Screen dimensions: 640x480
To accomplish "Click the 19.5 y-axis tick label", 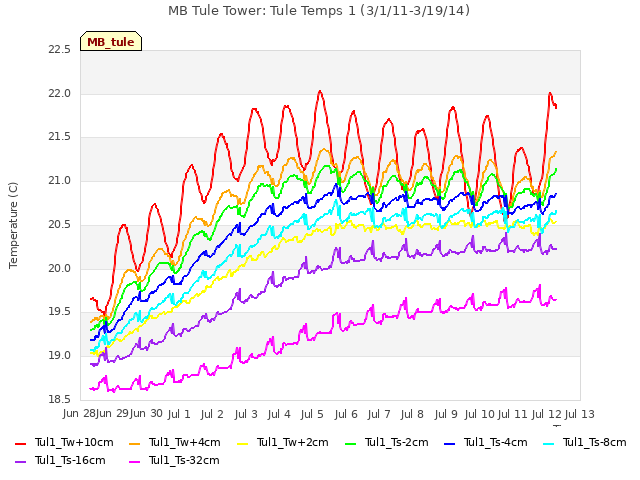I will click(x=59, y=312).
